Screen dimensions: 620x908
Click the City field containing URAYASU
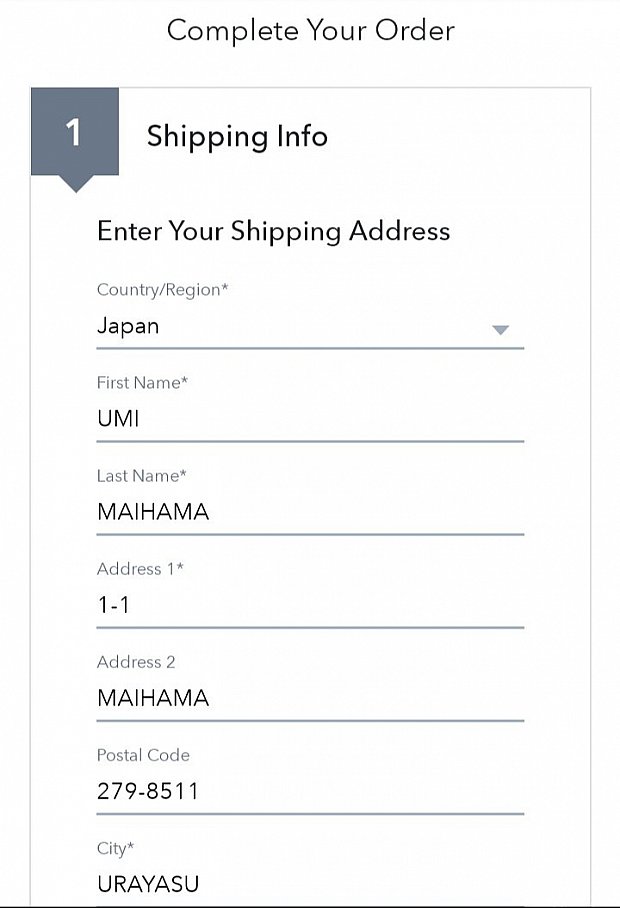pos(310,884)
